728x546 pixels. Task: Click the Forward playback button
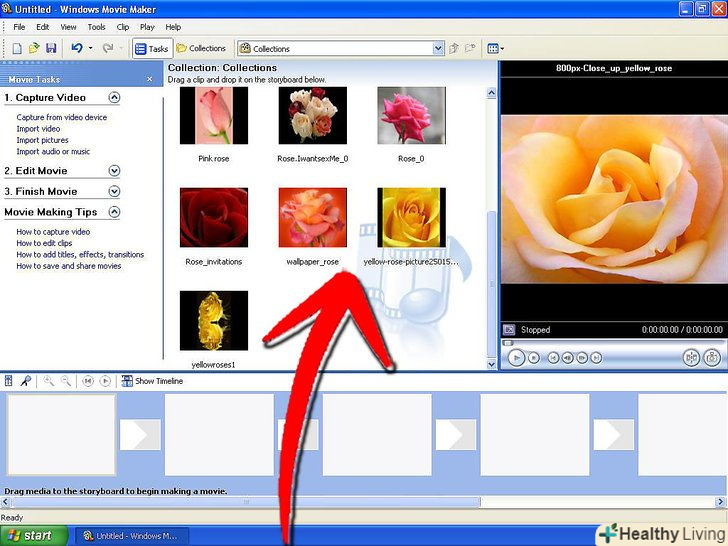pos(596,358)
